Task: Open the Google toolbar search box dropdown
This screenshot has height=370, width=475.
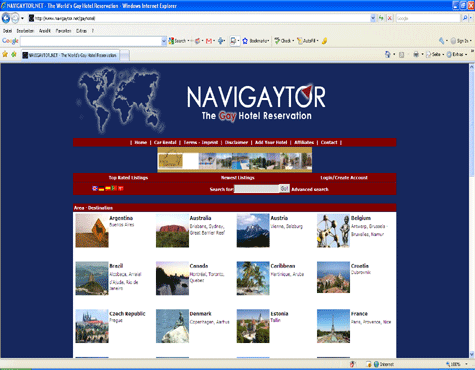Action: pyautogui.click(x=164, y=41)
